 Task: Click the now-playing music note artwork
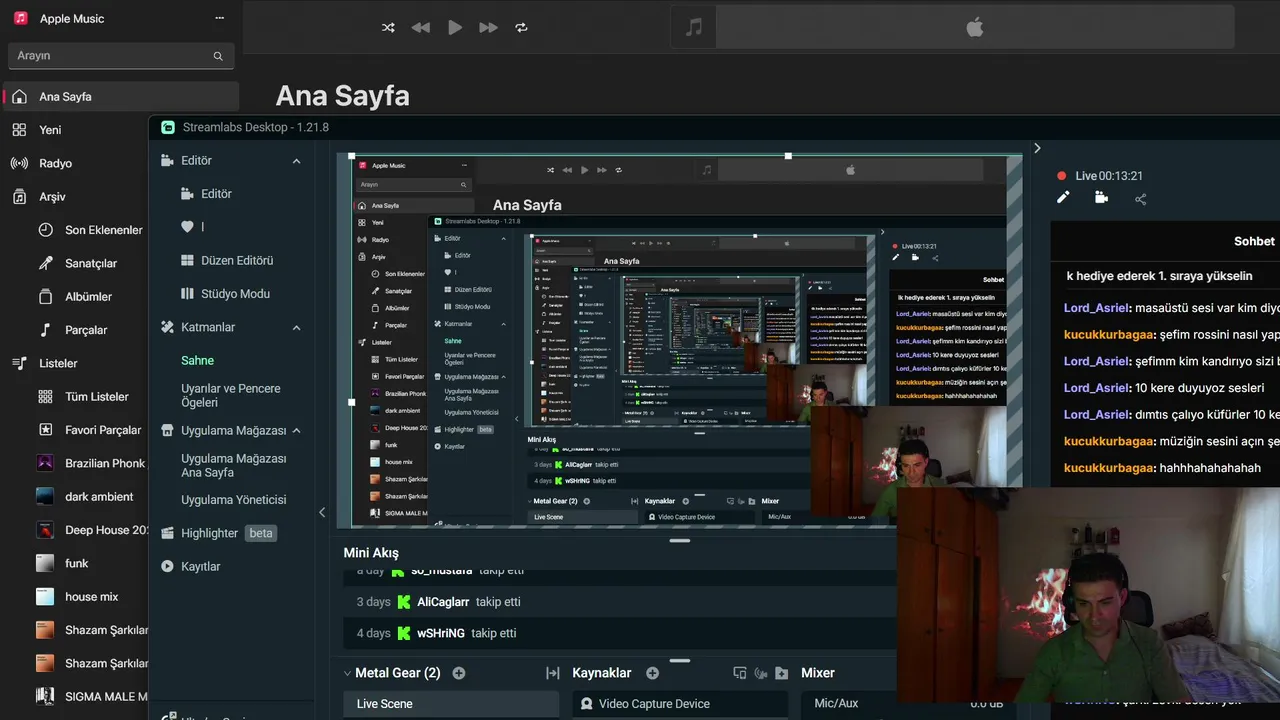click(693, 28)
